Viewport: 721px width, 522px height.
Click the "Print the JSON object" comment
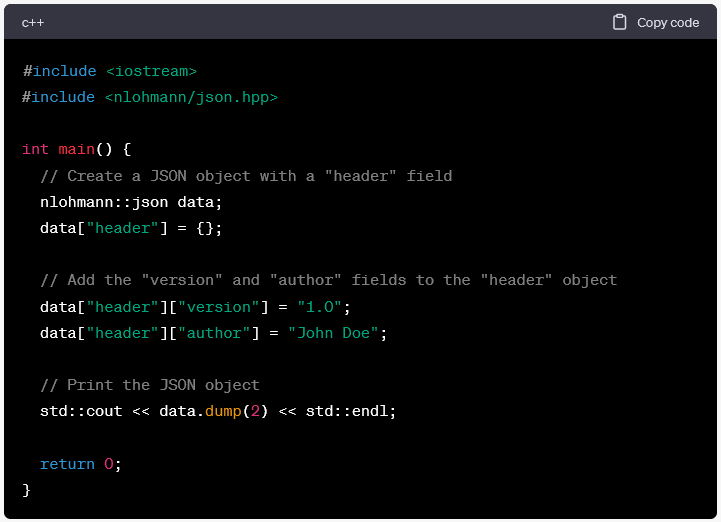click(x=150, y=385)
